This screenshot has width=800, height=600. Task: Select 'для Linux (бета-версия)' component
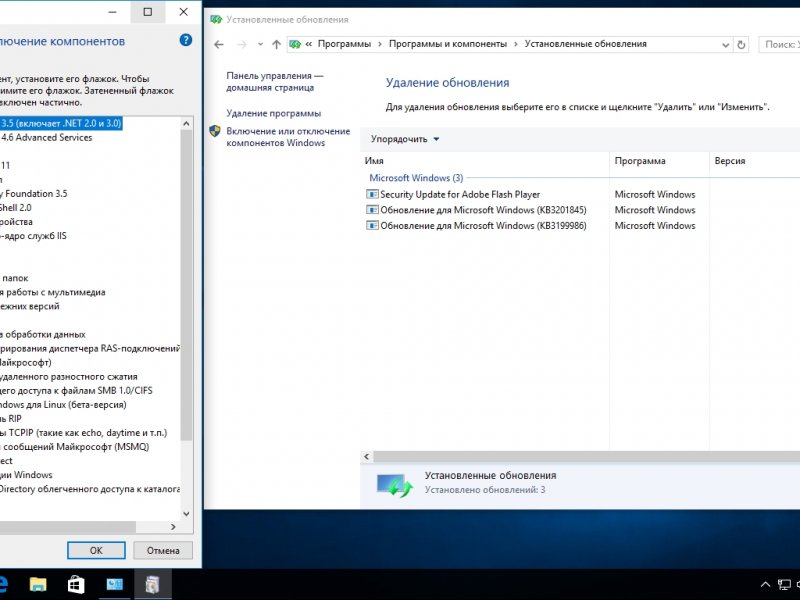click(63, 405)
